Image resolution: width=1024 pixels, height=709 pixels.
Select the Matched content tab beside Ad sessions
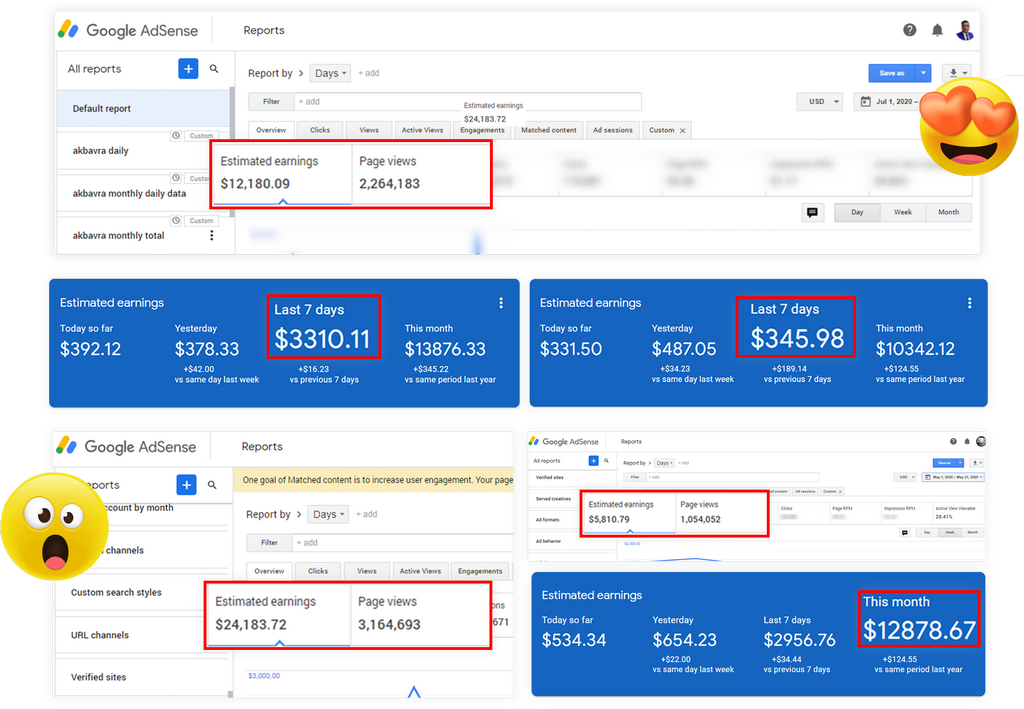tap(549, 130)
